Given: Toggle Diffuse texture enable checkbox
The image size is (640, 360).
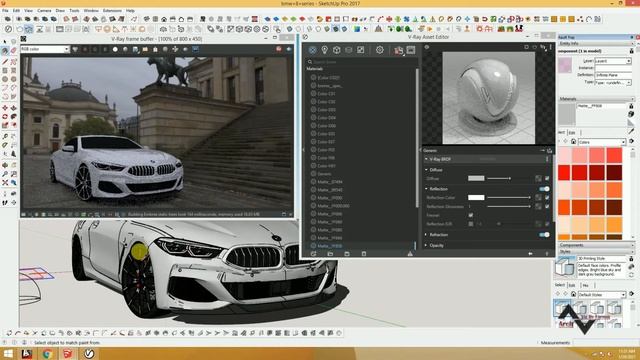Looking at the screenshot, I should click(547, 178).
